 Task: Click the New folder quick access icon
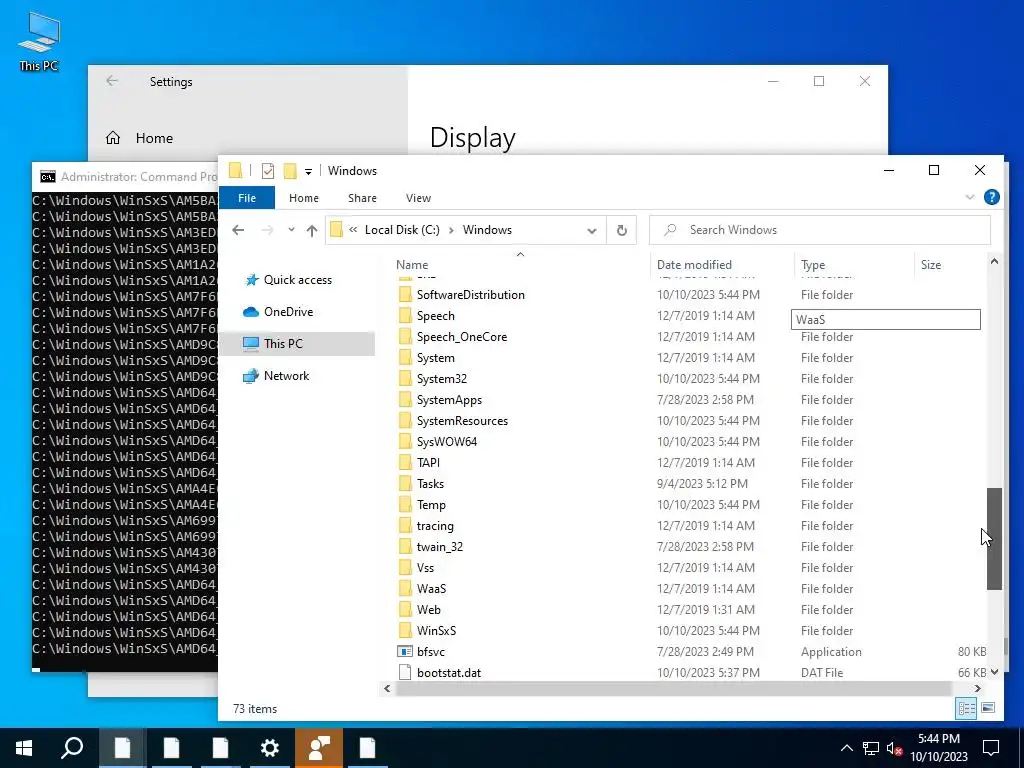pos(290,171)
